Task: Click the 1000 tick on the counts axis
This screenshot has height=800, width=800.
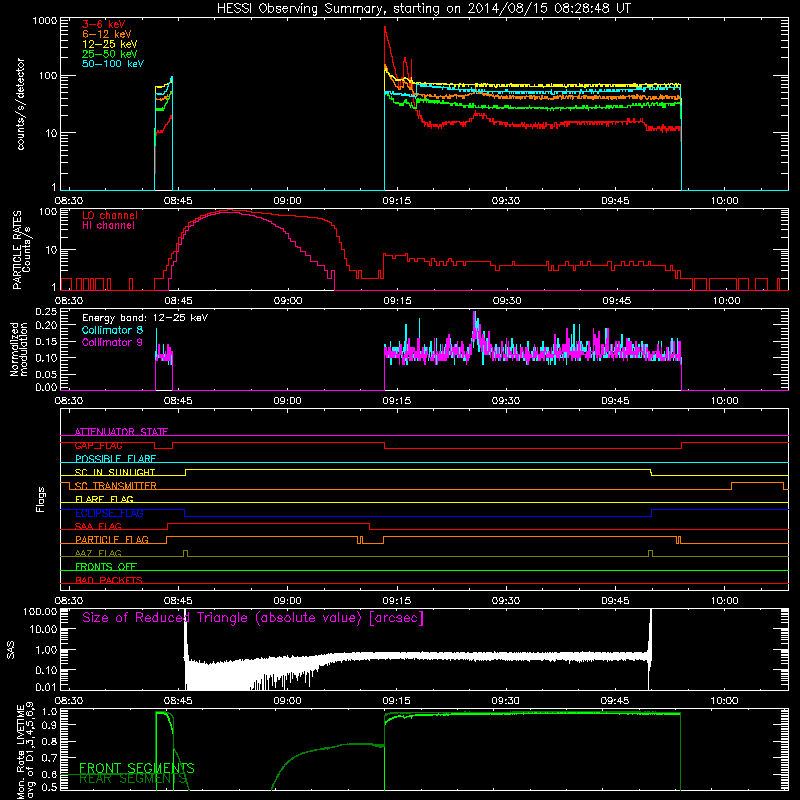Action: tap(45, 21)
